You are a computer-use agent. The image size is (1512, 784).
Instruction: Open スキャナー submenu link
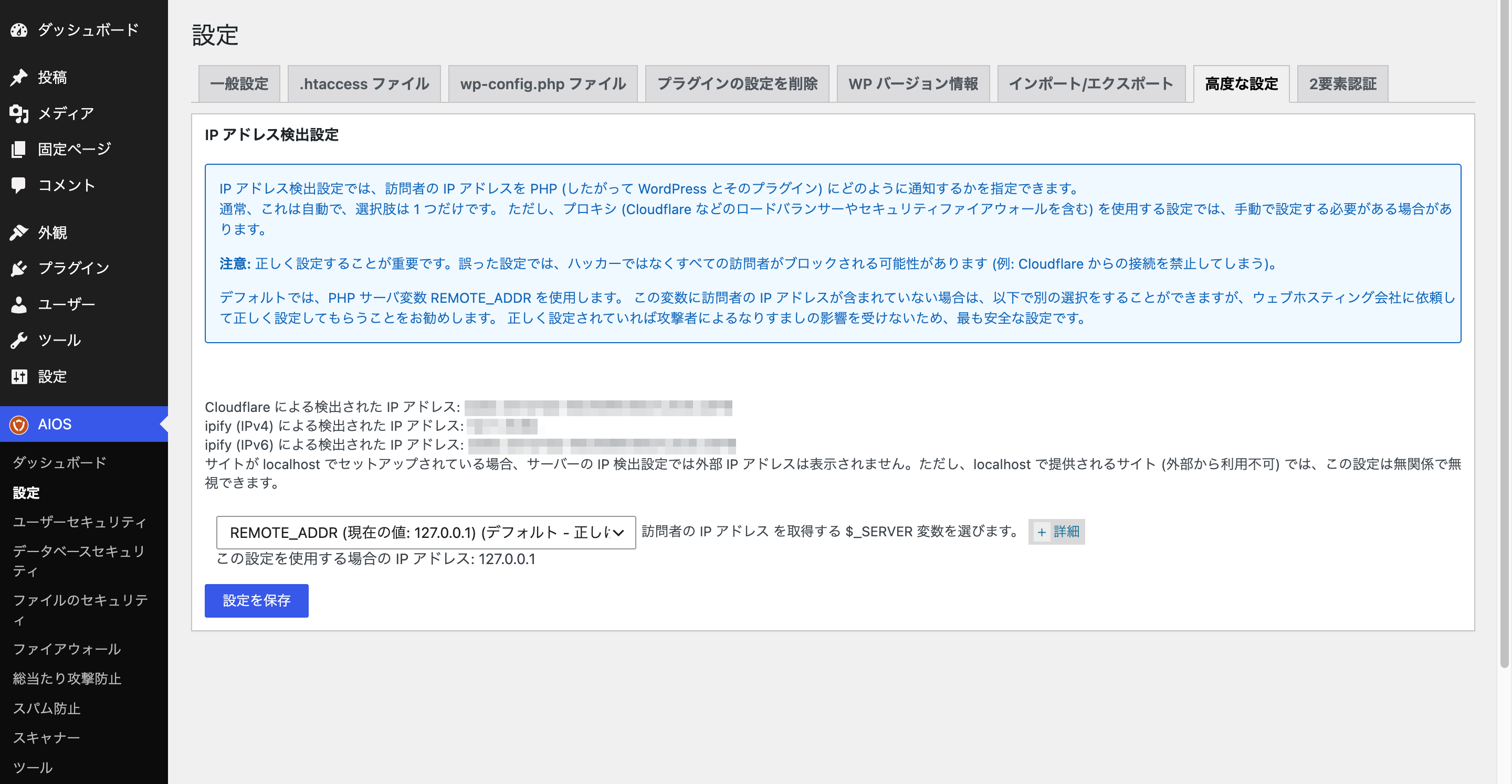pos(46,738)
